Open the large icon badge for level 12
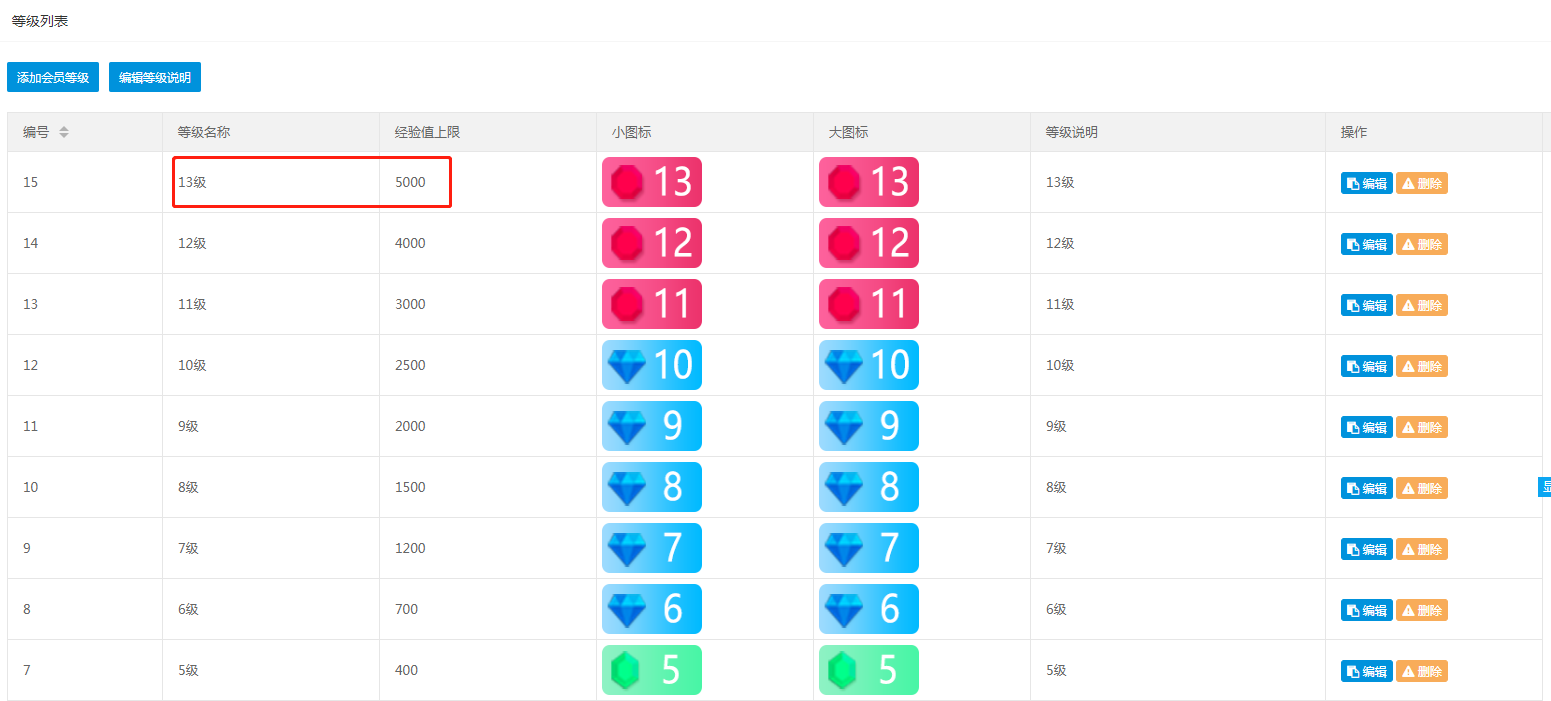Image resolution: width=1551 pixels, height=701 pixels. tap(869, 243)
